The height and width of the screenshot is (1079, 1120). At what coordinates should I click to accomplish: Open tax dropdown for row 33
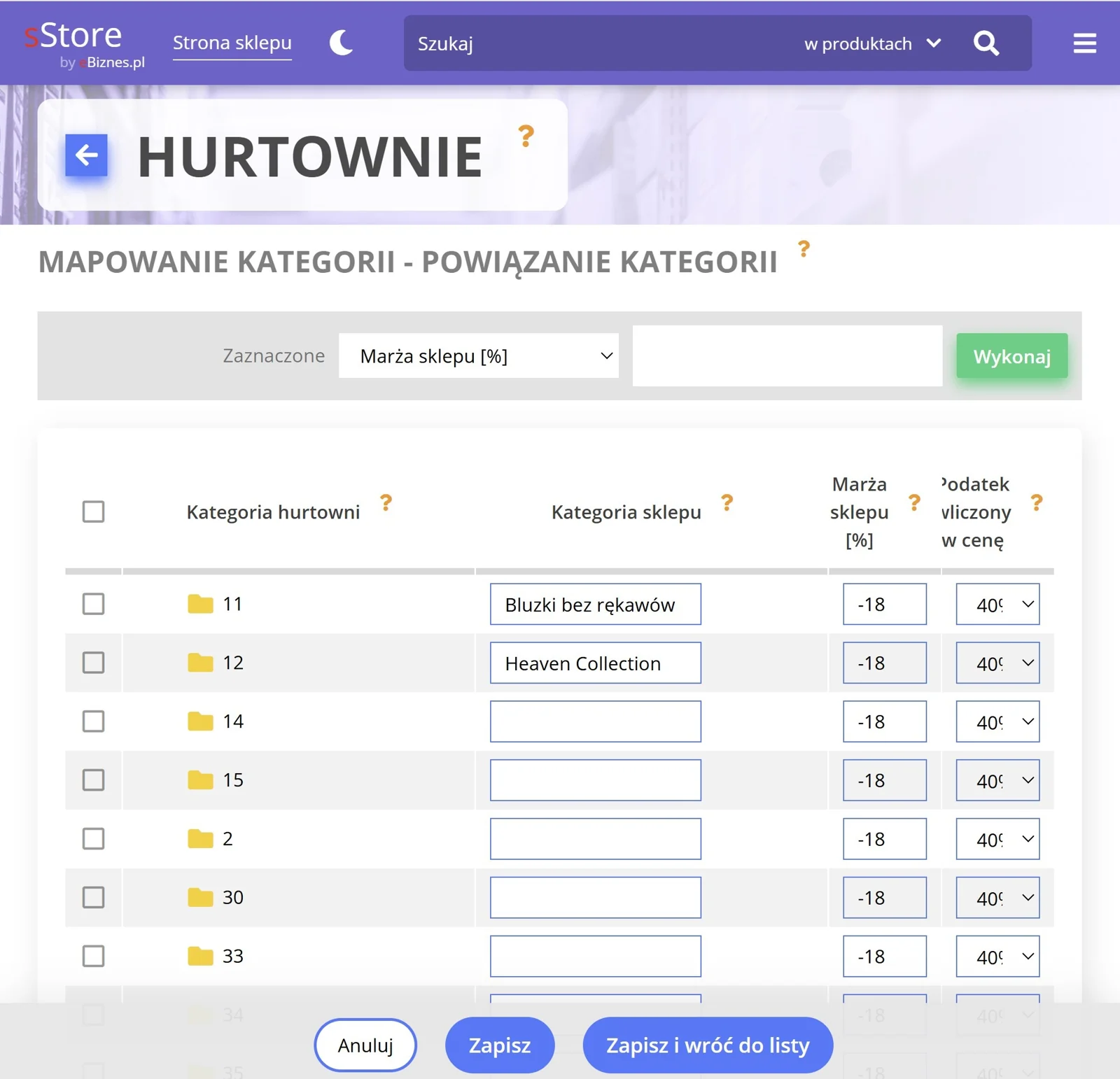(997, 957)
